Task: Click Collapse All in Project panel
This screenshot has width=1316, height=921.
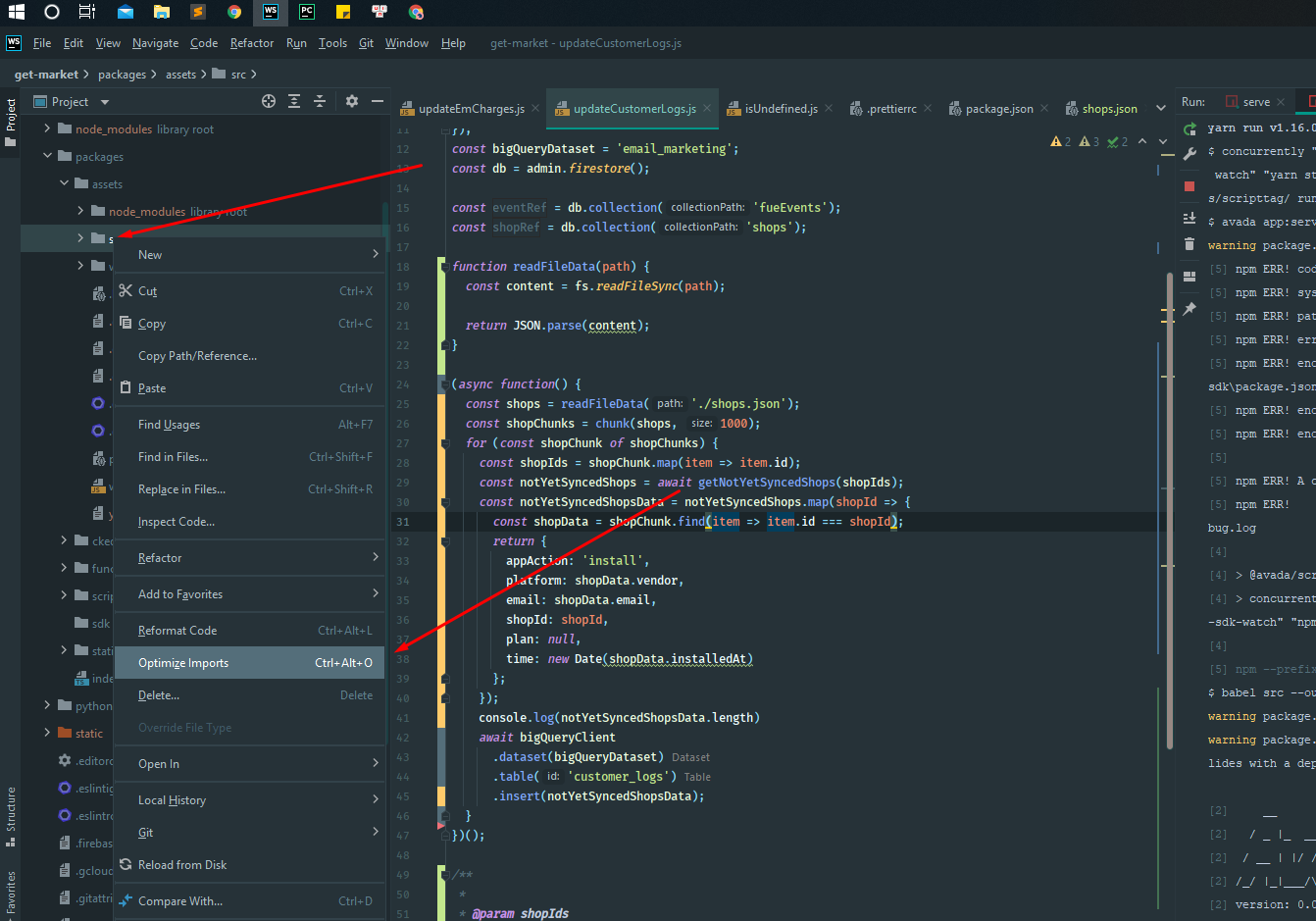Action: 320,101
